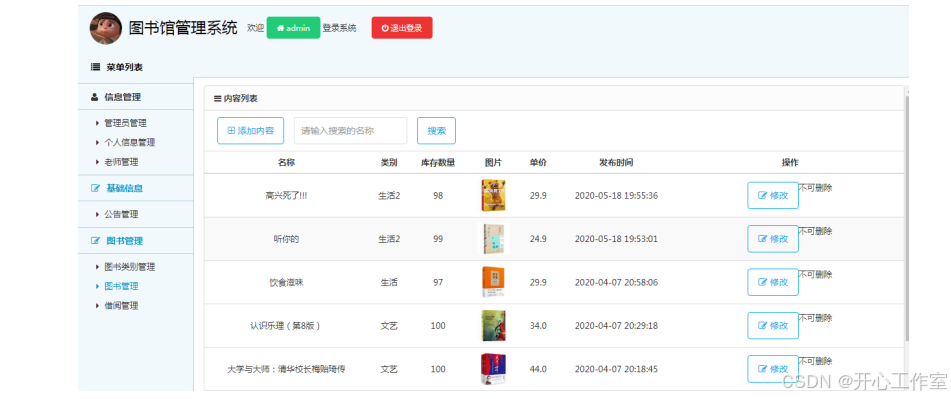This screenshot has width=951, height=399.
Task: Click 修改 button for 认识乐理（第8版）
Action: click(773, 326)
